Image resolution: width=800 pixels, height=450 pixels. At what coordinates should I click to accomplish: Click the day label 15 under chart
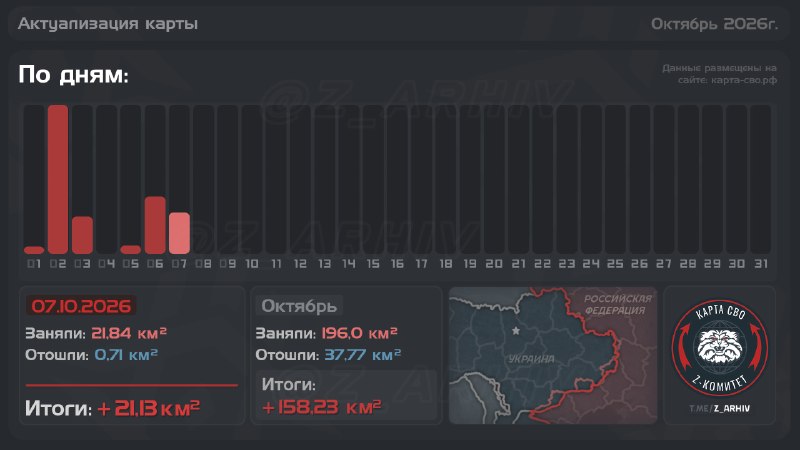click(373, 264)
